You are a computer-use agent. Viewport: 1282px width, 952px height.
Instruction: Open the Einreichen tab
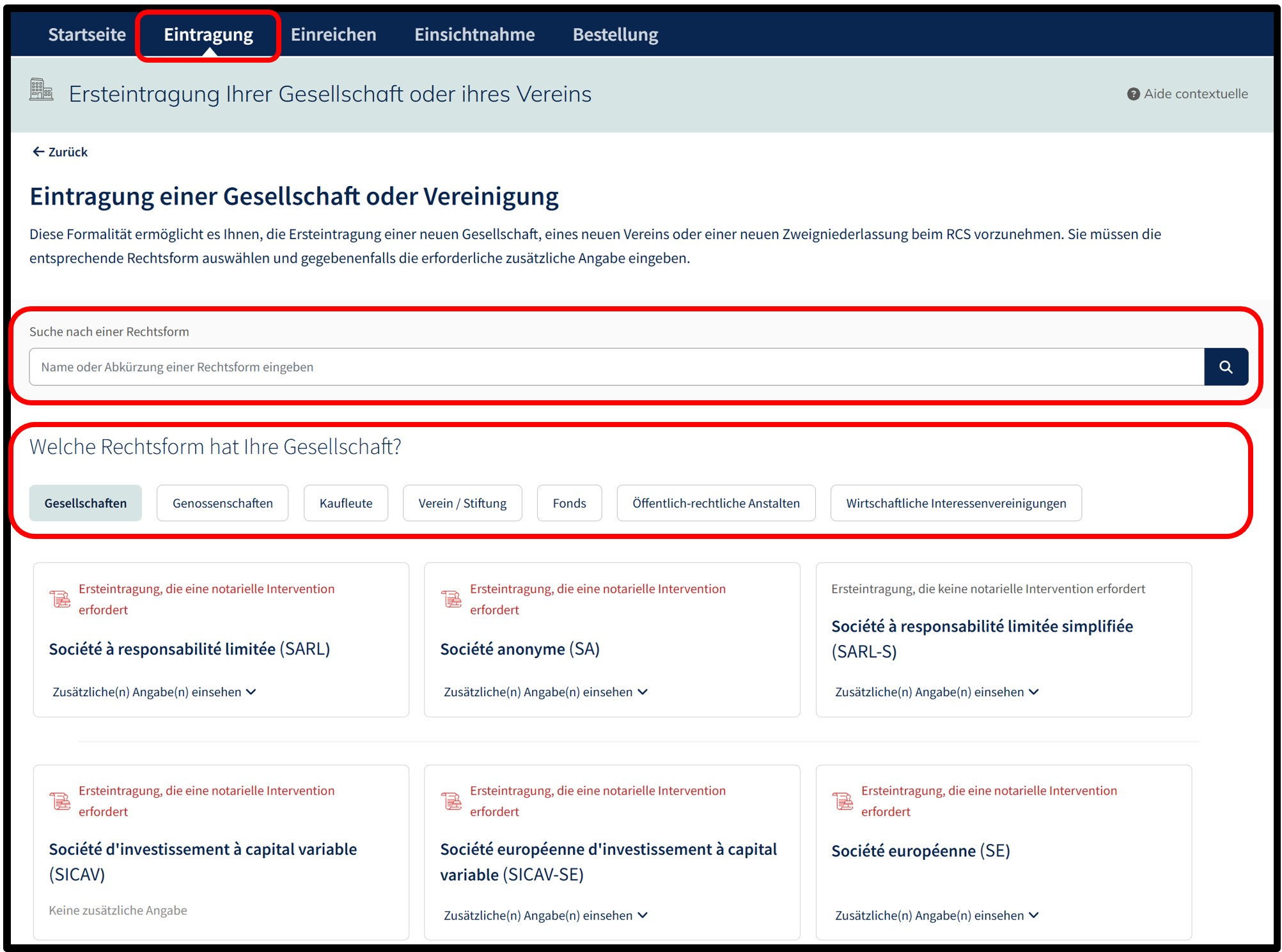334,35
